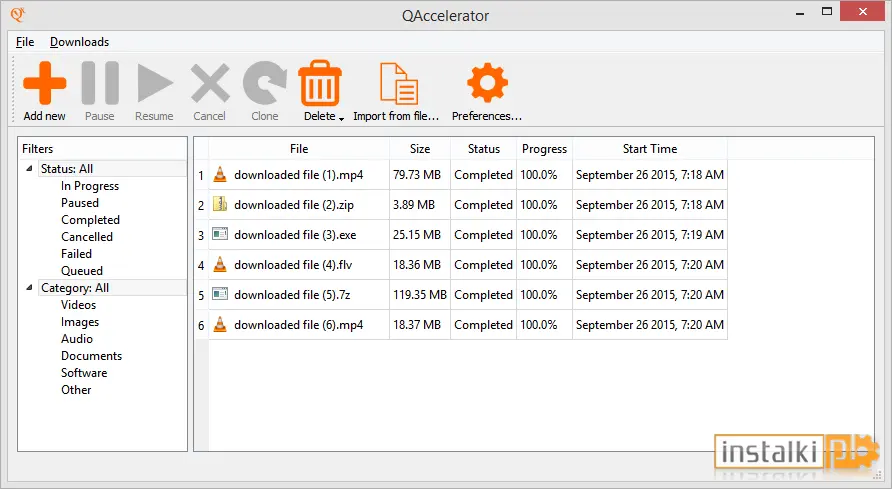Click the Delete trash can icon
The width and height of the screenshot is (892, 489).
tap(320, 83)
